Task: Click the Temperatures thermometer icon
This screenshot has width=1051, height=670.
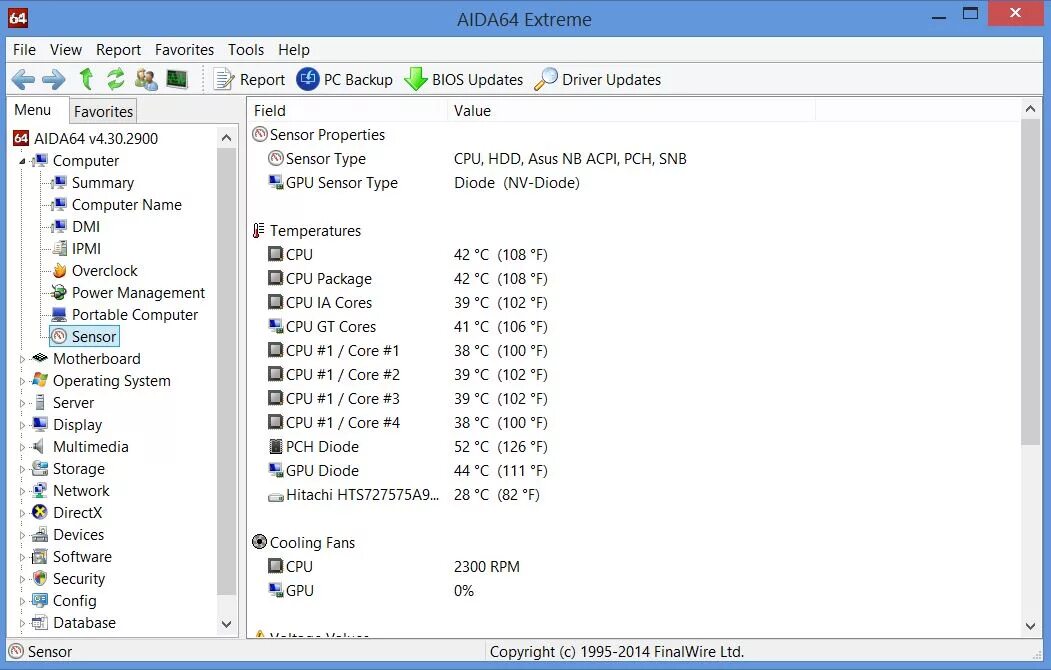Action: coord(259,230)
